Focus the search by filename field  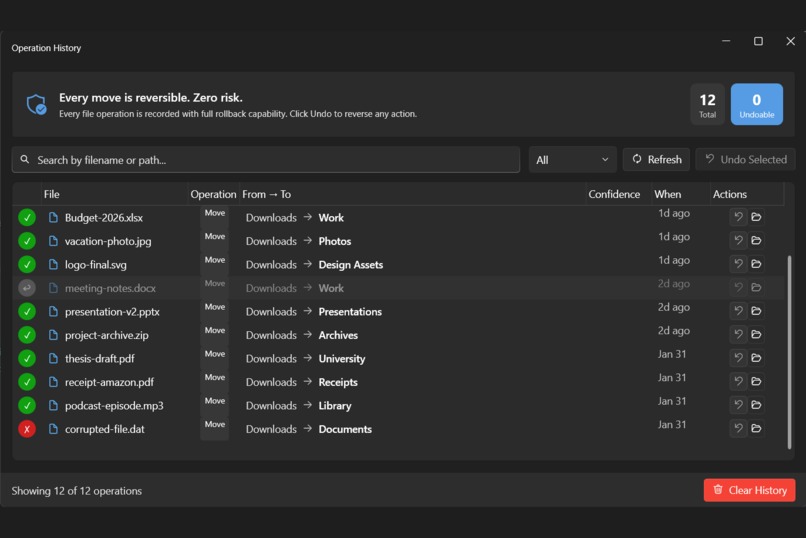[266, 160]
